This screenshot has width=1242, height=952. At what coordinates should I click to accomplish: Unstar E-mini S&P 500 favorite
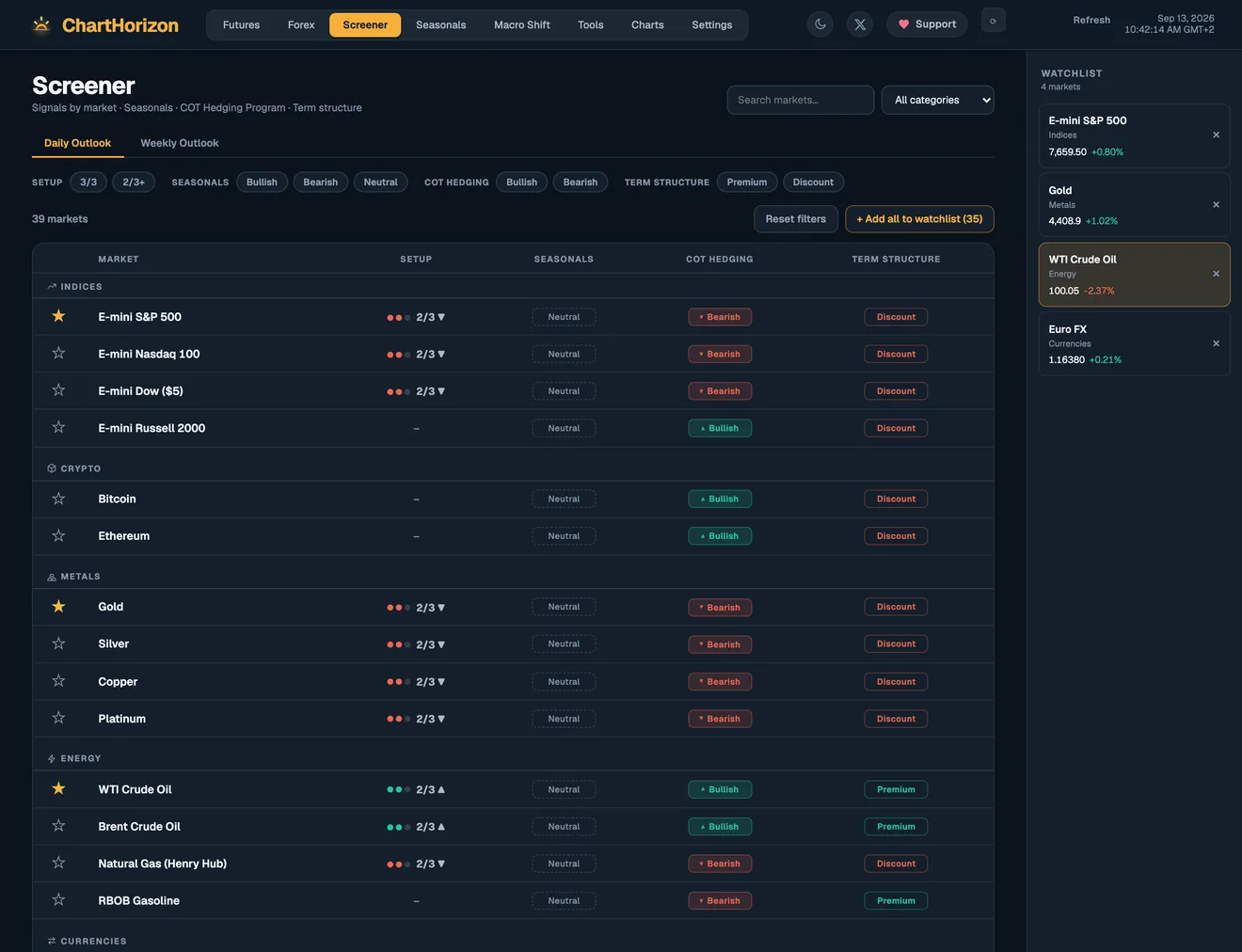58,316
